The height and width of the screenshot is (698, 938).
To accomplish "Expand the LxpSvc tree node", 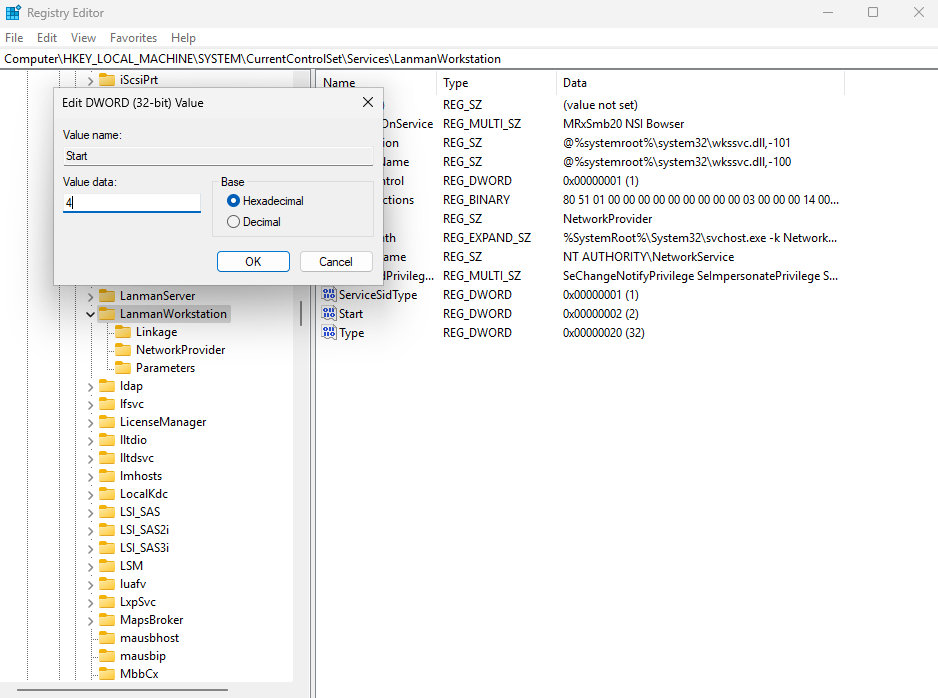I will [90, 602].
